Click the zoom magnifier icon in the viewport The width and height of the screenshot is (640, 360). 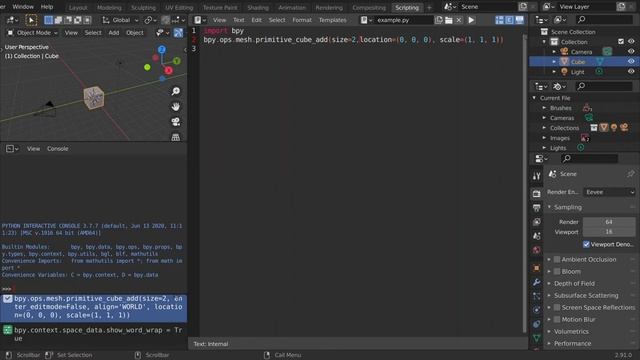point(176,91)
